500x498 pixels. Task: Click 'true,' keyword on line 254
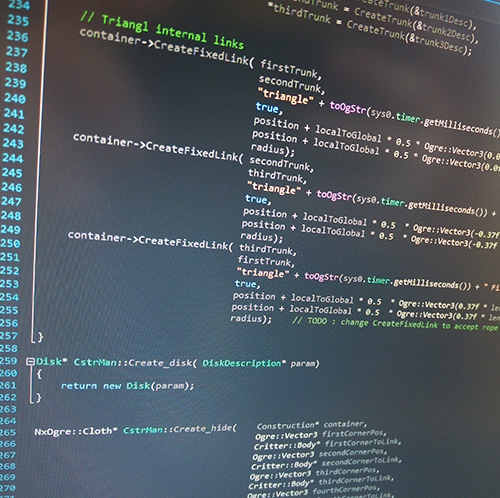point(247,284)
